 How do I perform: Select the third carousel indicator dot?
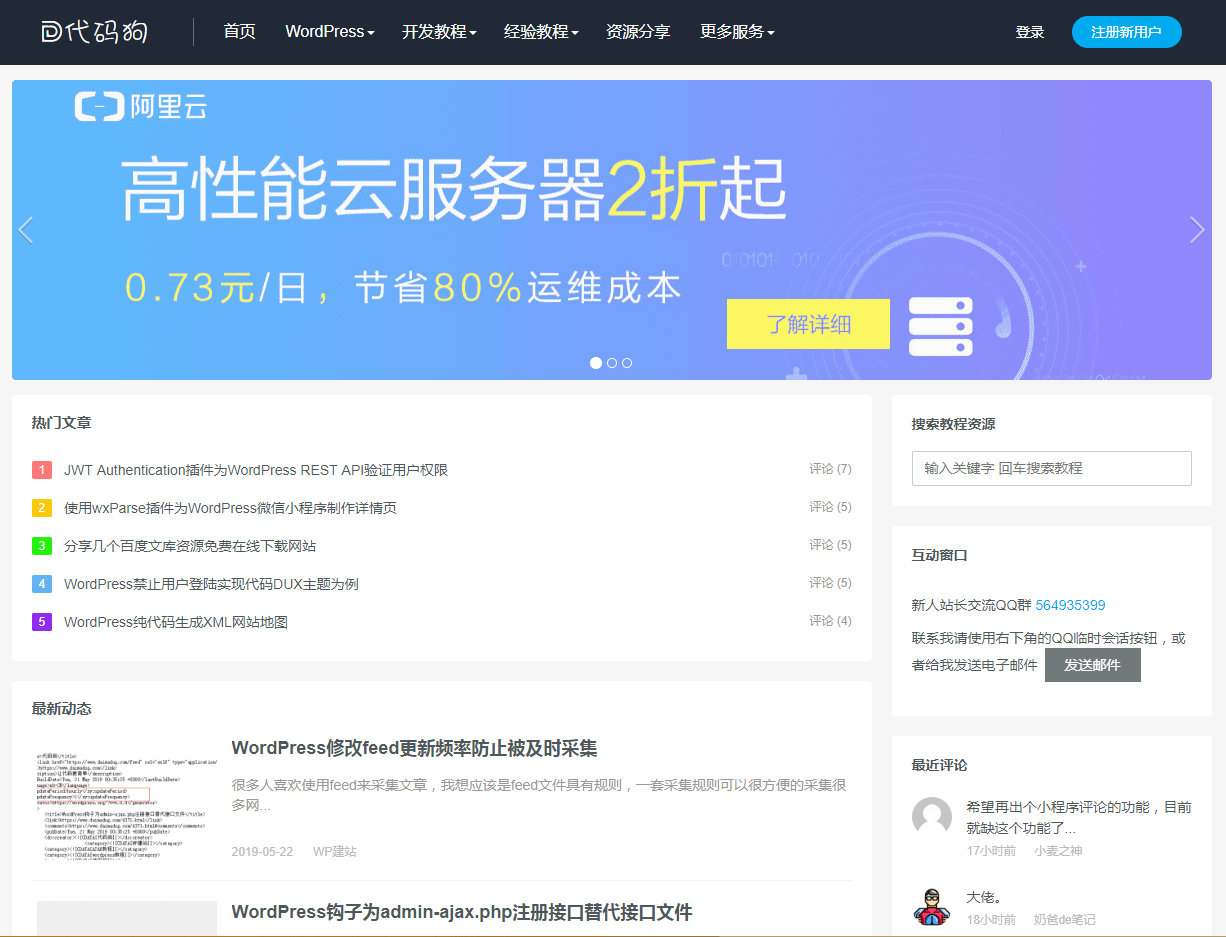tap(627, 363)
